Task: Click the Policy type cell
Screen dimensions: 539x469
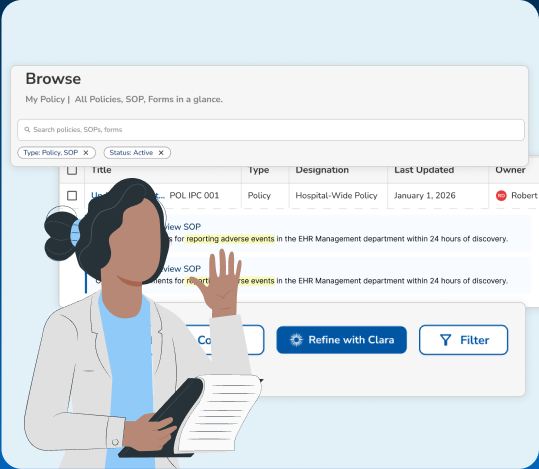Action: pos(259,196)
